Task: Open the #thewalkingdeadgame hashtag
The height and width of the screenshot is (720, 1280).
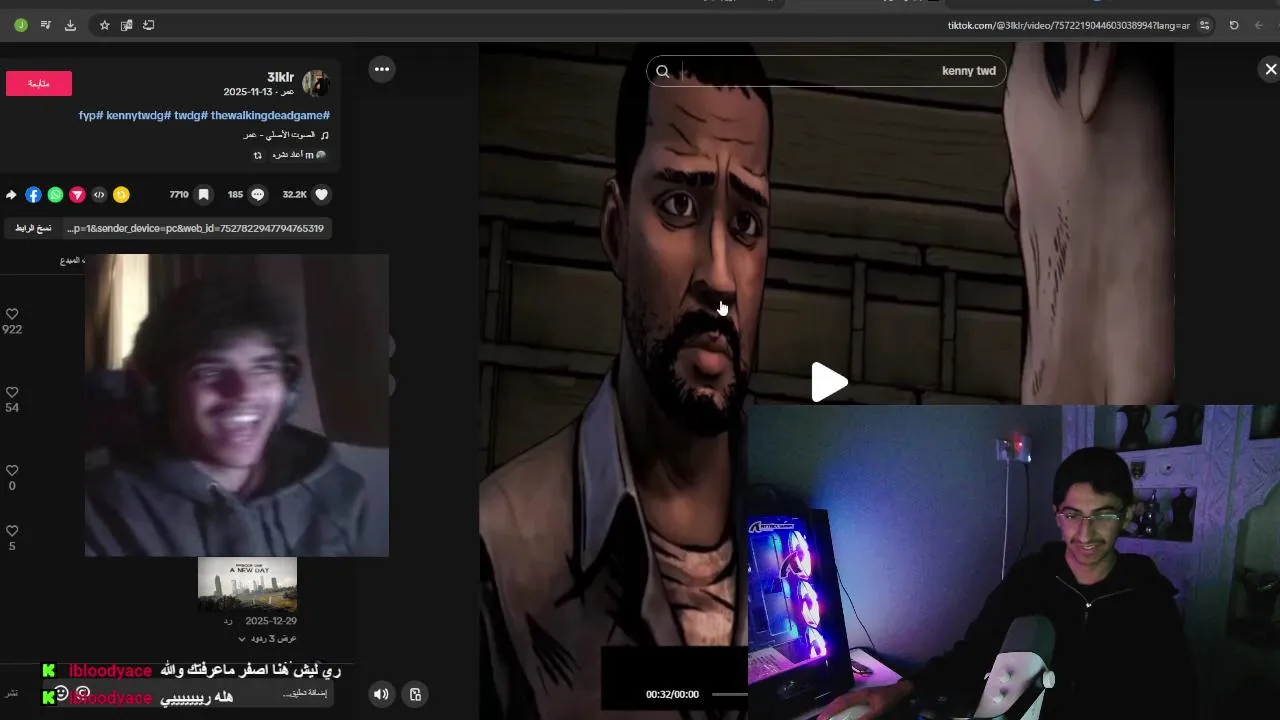Action: [270, 116]
